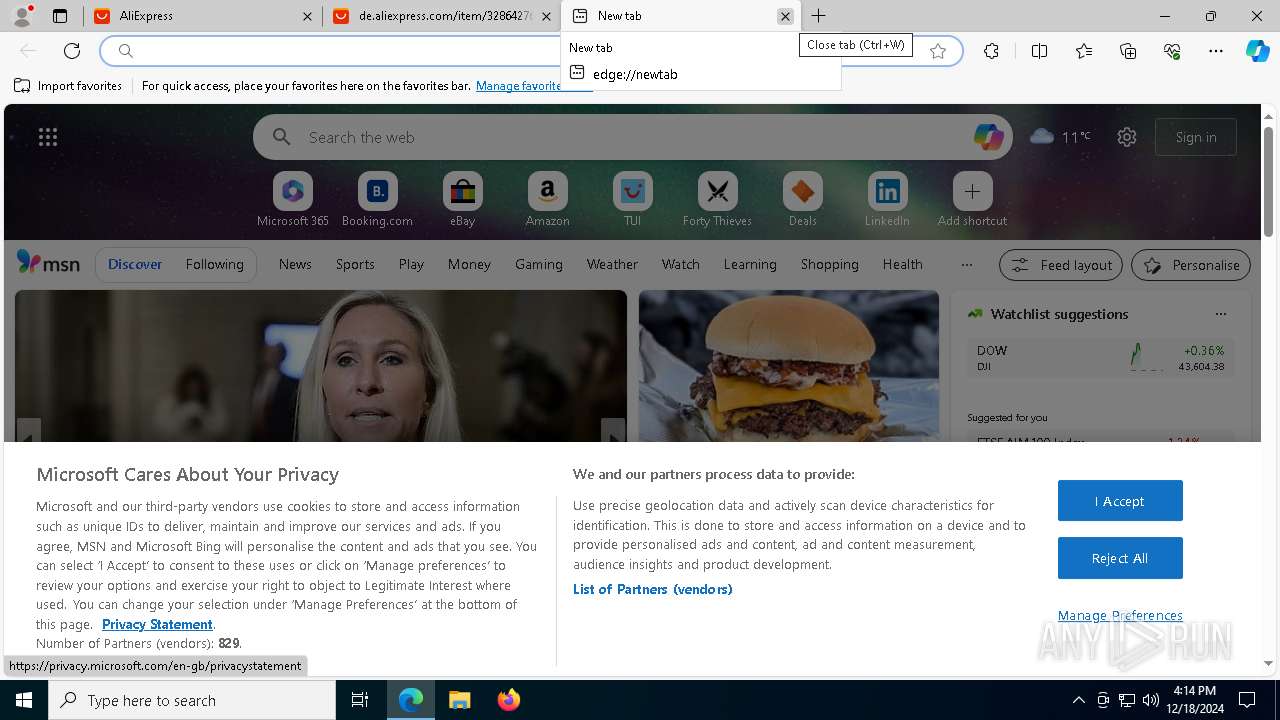The height and width of the screenshot is (720, 1280).
Task: Show the weather 11°C widget
Action: point(1060,137)
